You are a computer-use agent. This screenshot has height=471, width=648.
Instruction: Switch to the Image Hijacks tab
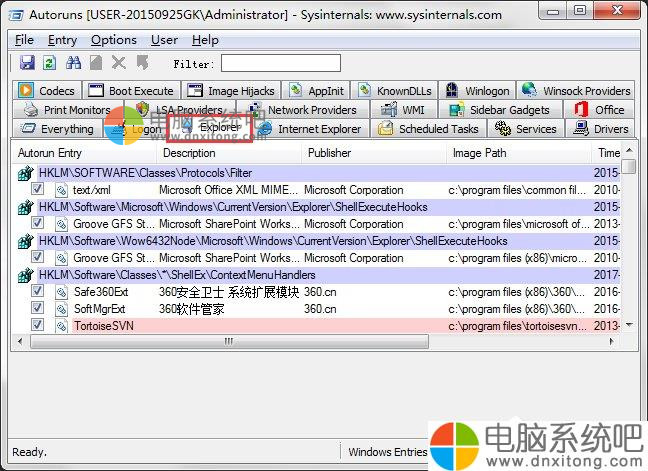[x=231, y=90]
